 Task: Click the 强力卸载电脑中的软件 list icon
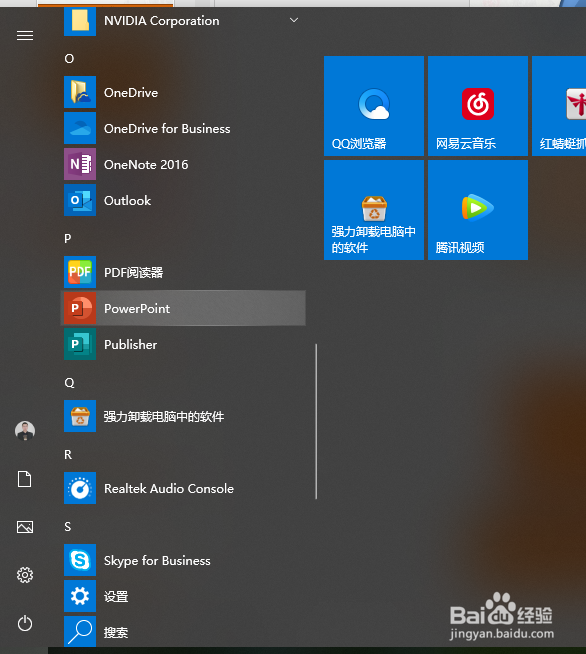click(80, 416)
